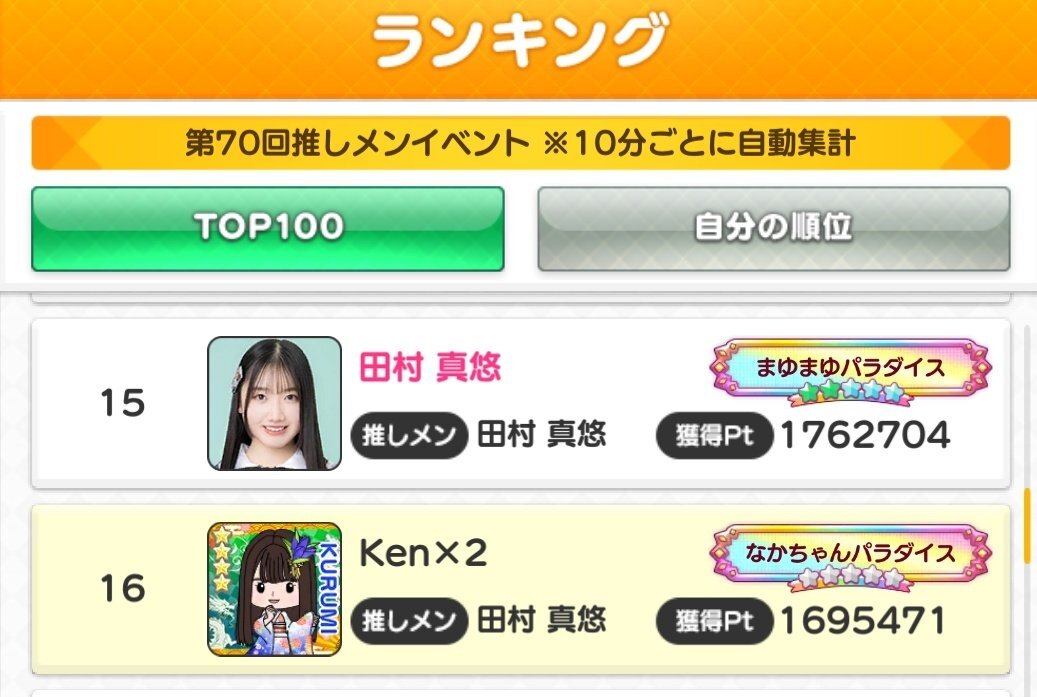Viewport: 1037px width, 697px height.
Task: Click the point total 1762704
Action: [866, 435]
